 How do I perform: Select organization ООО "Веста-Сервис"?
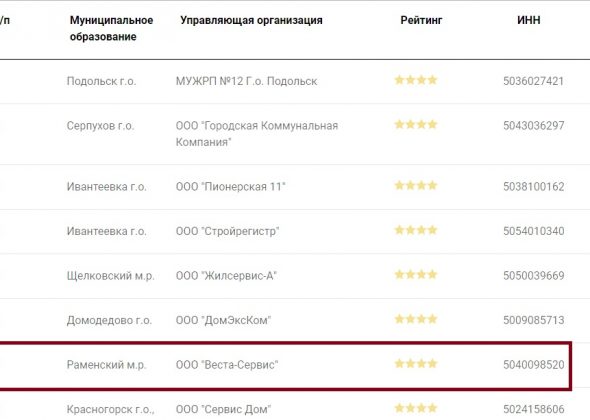tap(227, 365)
